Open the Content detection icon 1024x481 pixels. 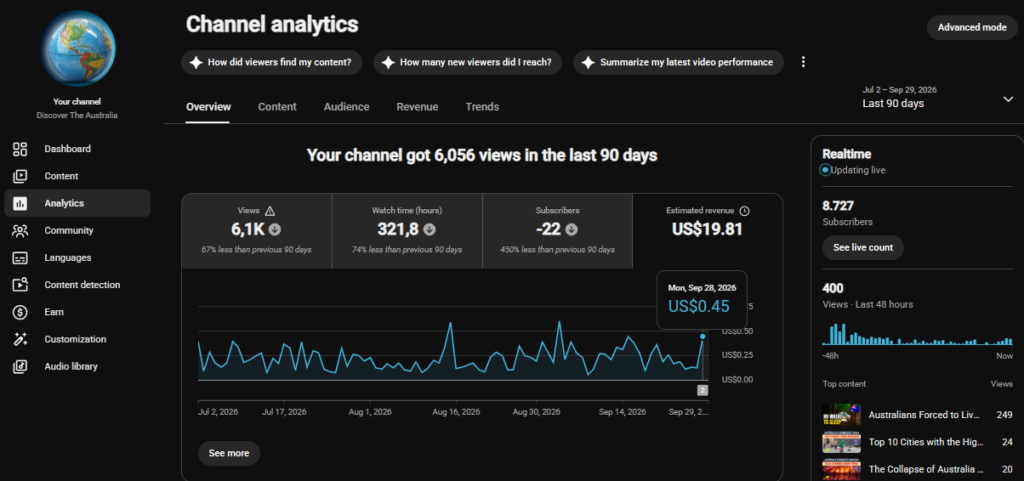[x=20, y=285]
